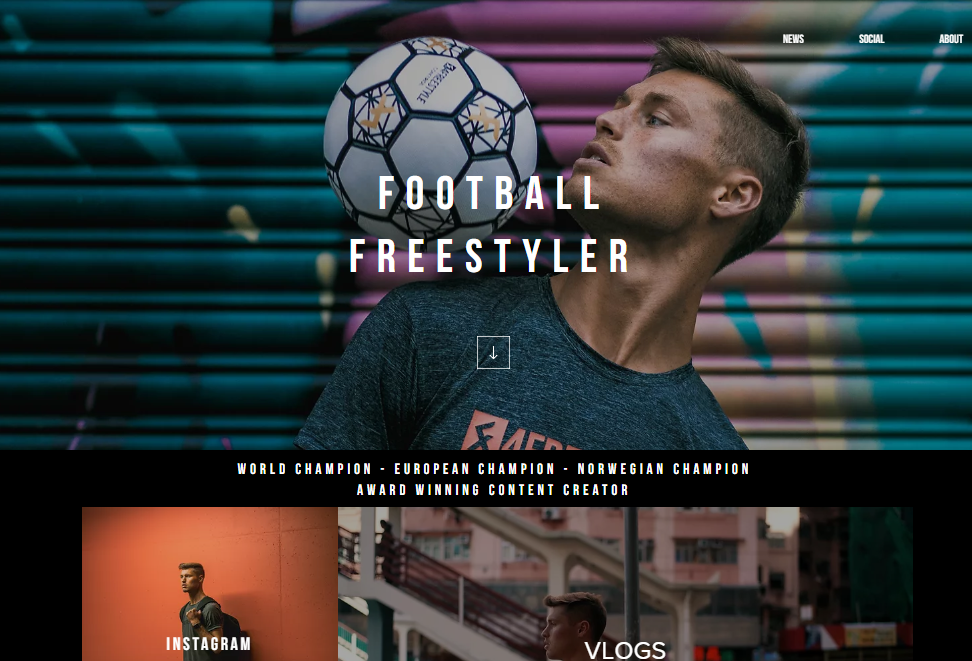Viewport: 972px width, 661px height.
Task: Go to the ABOUT page
Action: pos(951,39)
